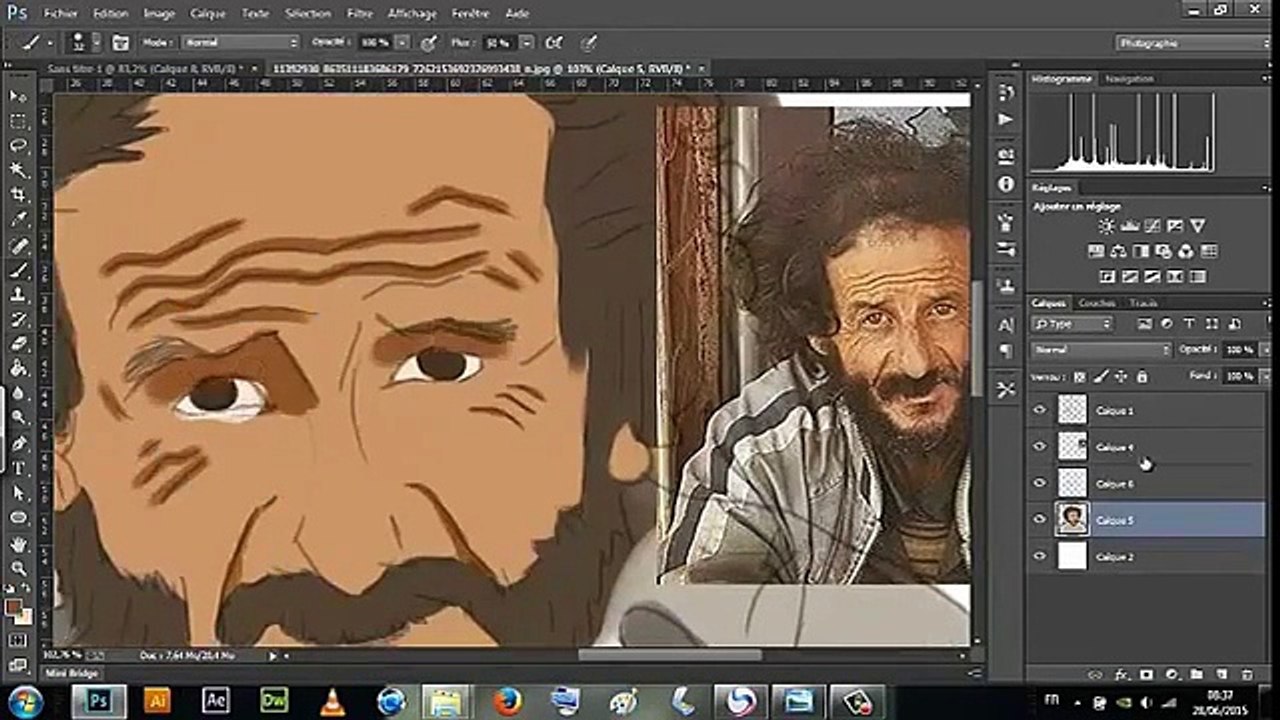Toggle tablet pressure for size
The width and height of the screenshot is (1280, 720).
[x=589, y=43]
